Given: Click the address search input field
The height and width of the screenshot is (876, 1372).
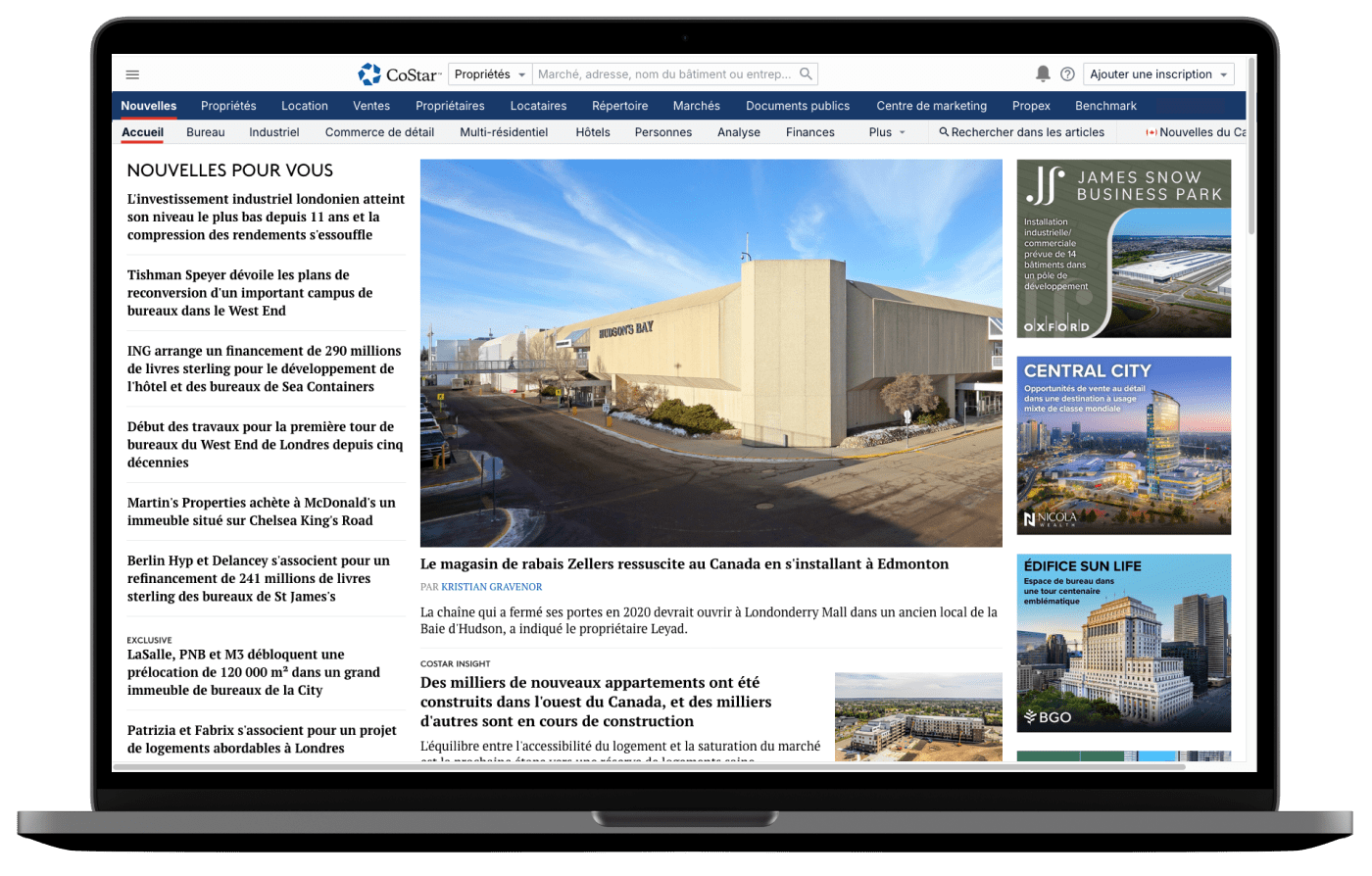Looking at the screenshot, I should tap(664, 74).
